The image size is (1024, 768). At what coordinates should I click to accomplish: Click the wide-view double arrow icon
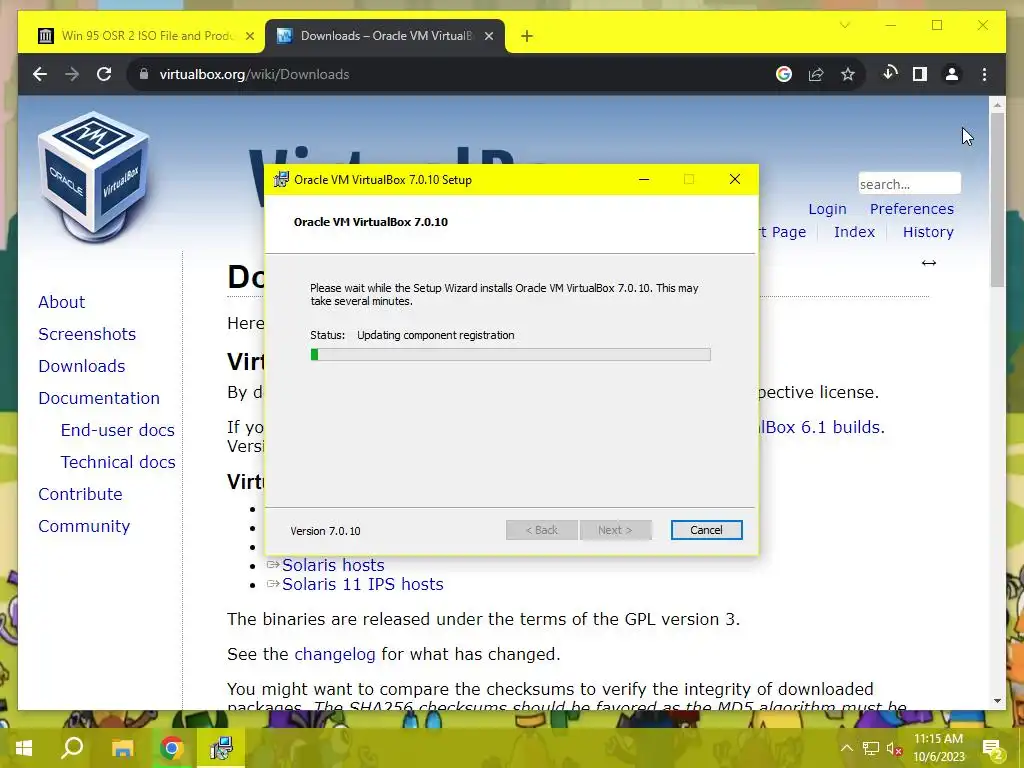click(x=929, y=263)
